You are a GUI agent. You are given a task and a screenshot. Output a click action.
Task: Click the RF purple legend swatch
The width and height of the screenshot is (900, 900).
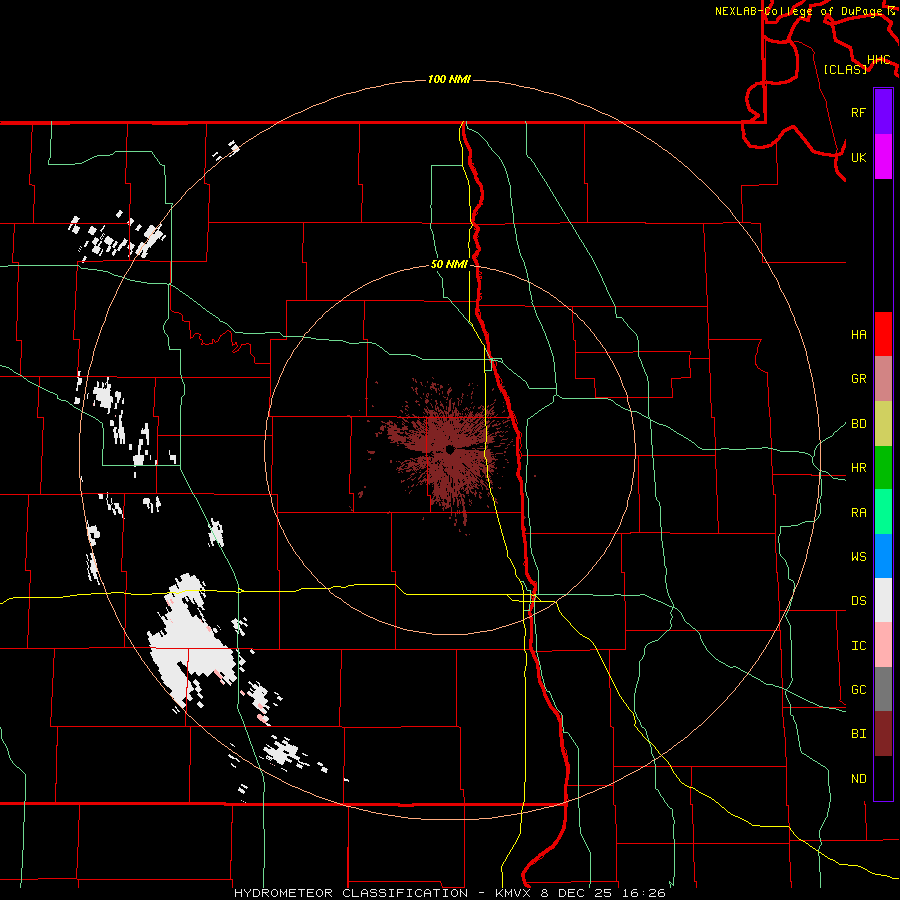point(883,111)
